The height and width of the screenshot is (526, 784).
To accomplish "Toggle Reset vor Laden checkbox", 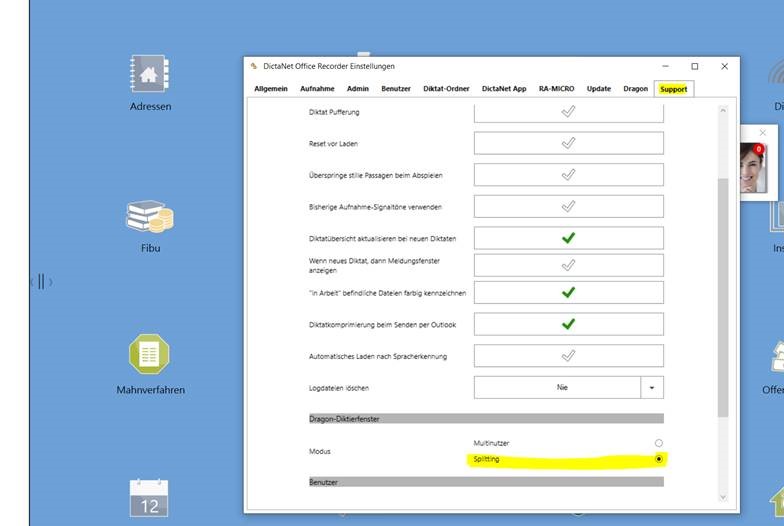I will click(568, 144).
